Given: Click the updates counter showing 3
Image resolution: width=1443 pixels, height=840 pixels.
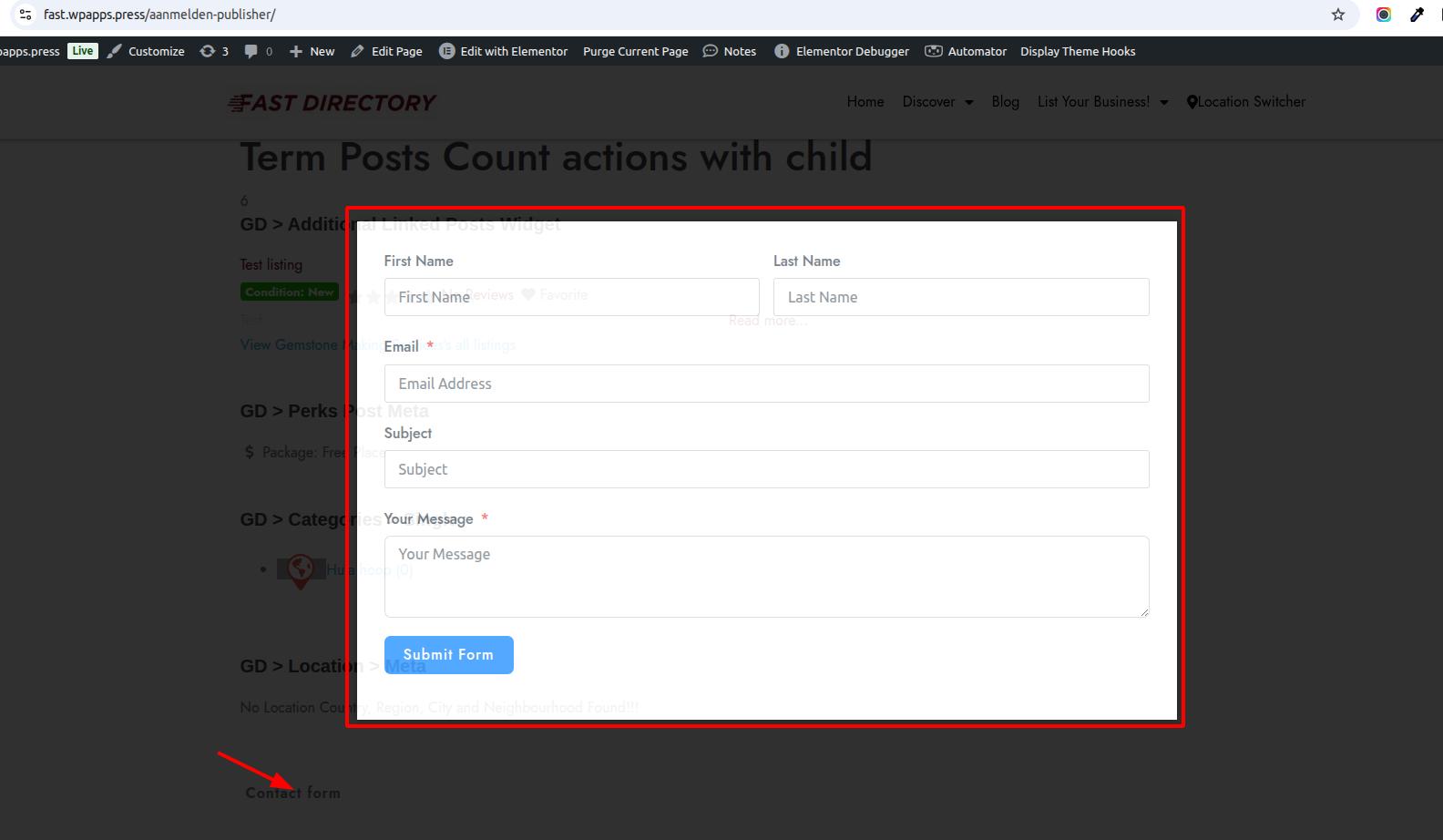Looking at the screenshot, I should [214, 52].
